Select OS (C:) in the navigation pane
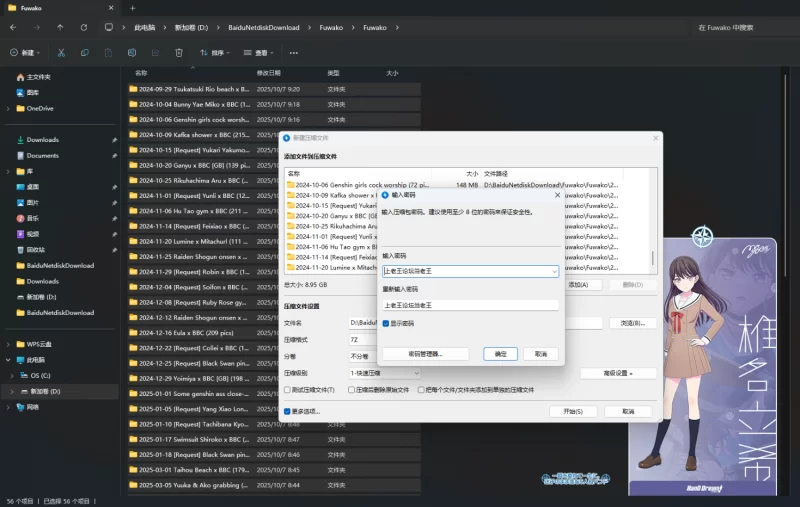Viewport: 800px width, 507px height. [40, 375]
